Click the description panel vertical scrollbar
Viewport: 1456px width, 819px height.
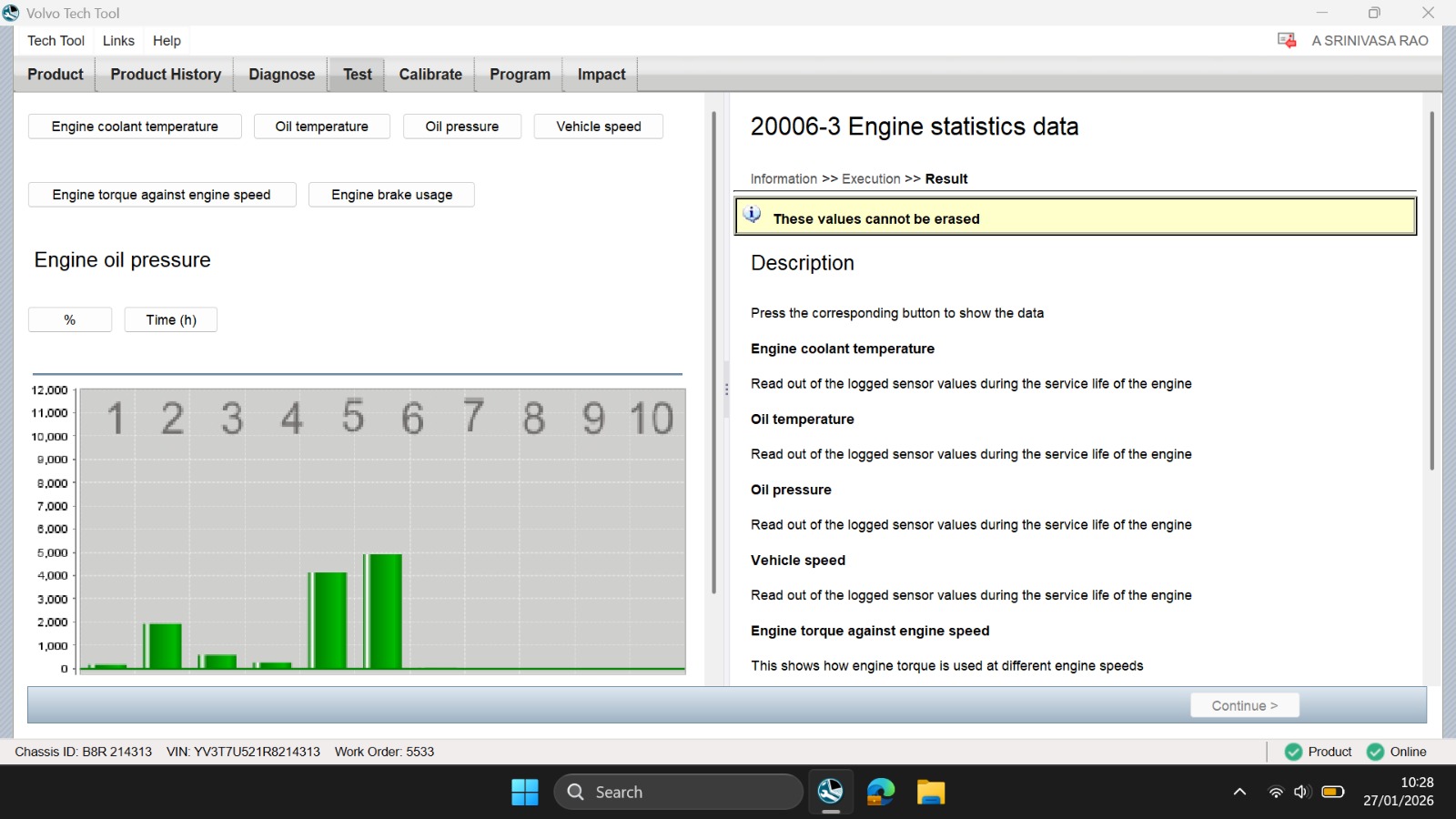point(1431,291)
